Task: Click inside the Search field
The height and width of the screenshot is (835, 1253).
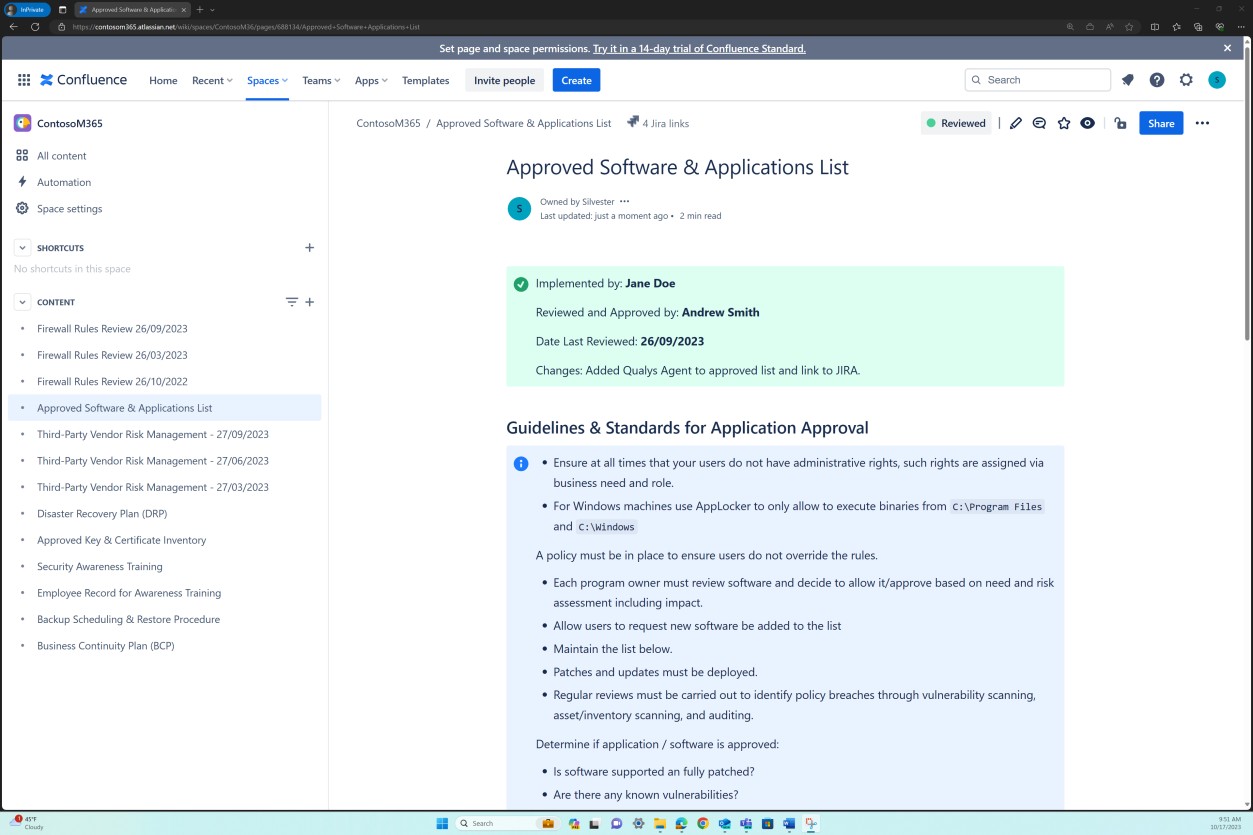Action: click(1037, 80)
